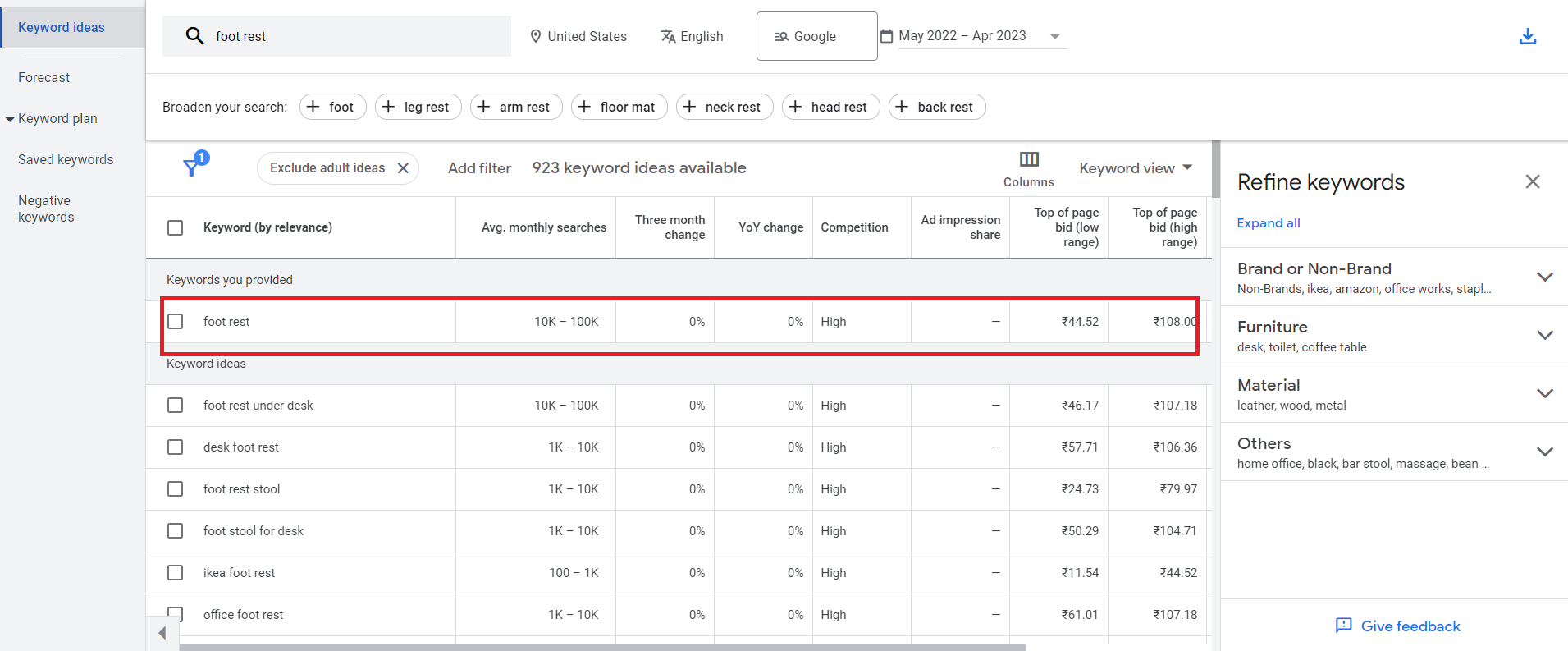
Task: Check the 'foot rest' keyword row
Action: pyautogui.click(x=175, y=321)
